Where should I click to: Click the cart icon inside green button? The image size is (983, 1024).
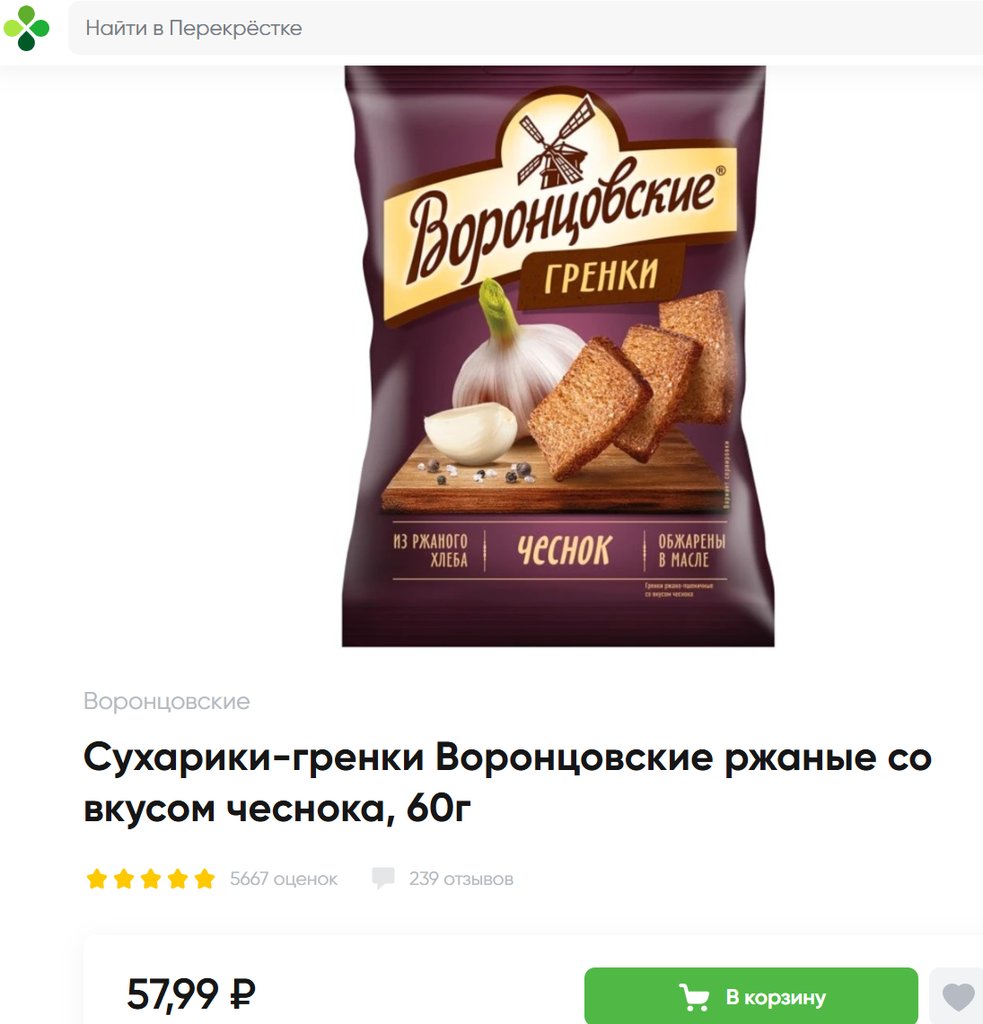pyautogui.click(x=694, y=997)
